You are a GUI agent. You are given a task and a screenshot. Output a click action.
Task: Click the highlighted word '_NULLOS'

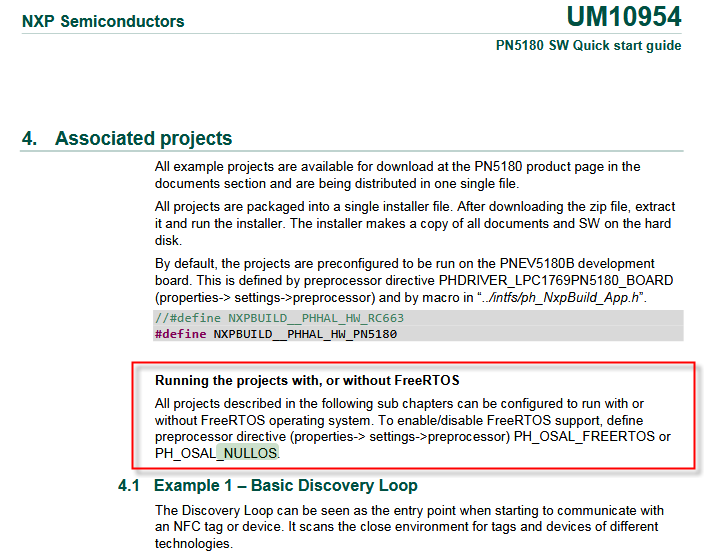[x=247, y=453]
